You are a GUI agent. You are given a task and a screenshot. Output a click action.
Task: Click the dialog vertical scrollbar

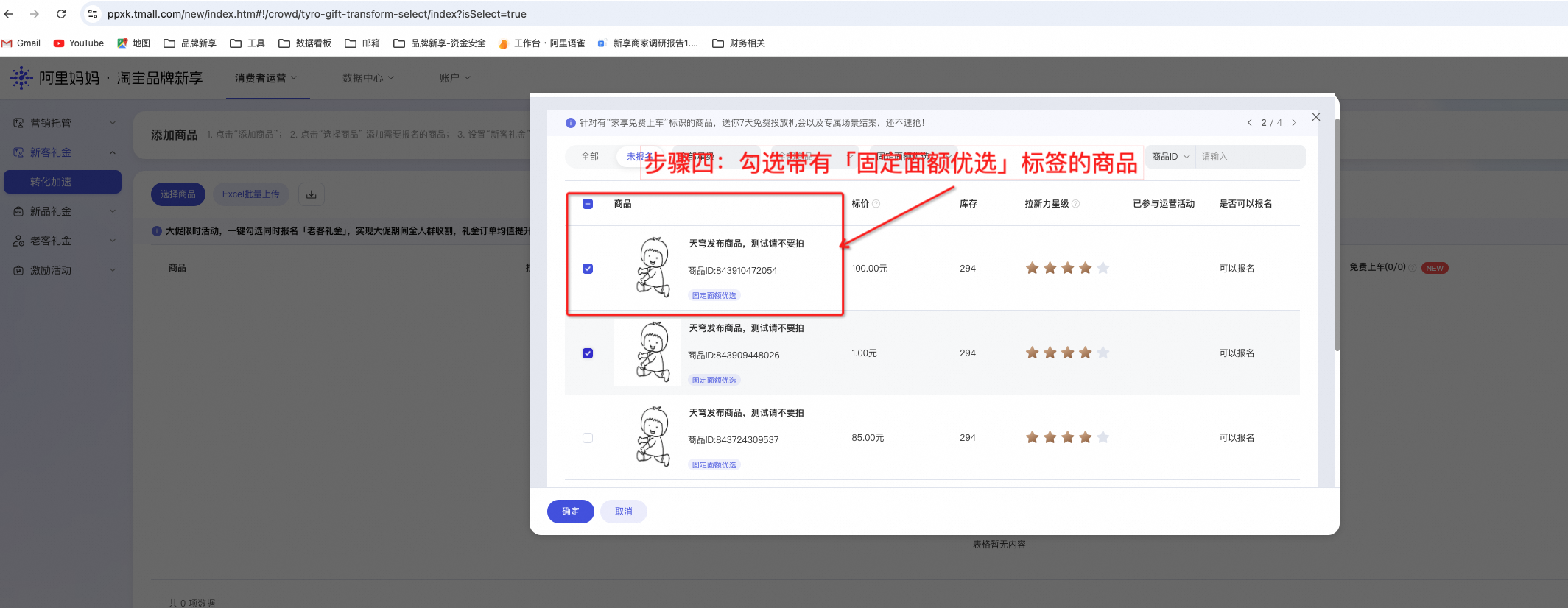point(1337,234)
